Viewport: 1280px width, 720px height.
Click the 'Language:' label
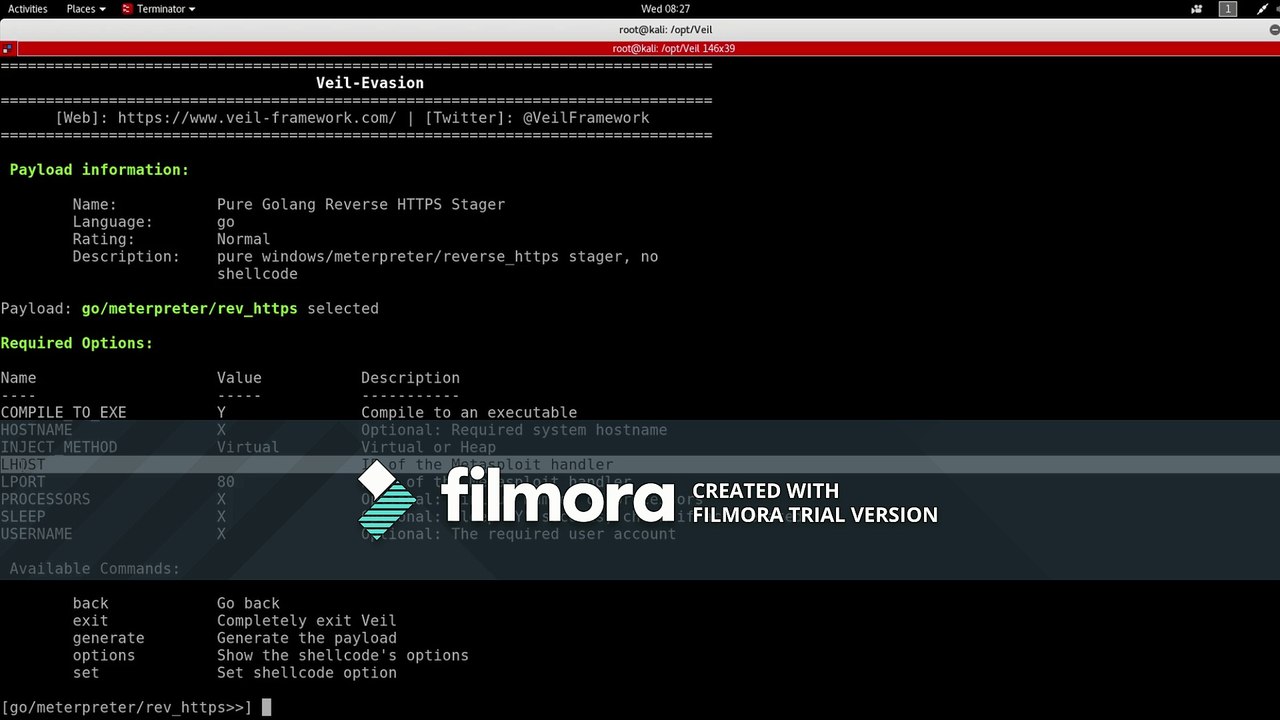click(x=113, y=222)
